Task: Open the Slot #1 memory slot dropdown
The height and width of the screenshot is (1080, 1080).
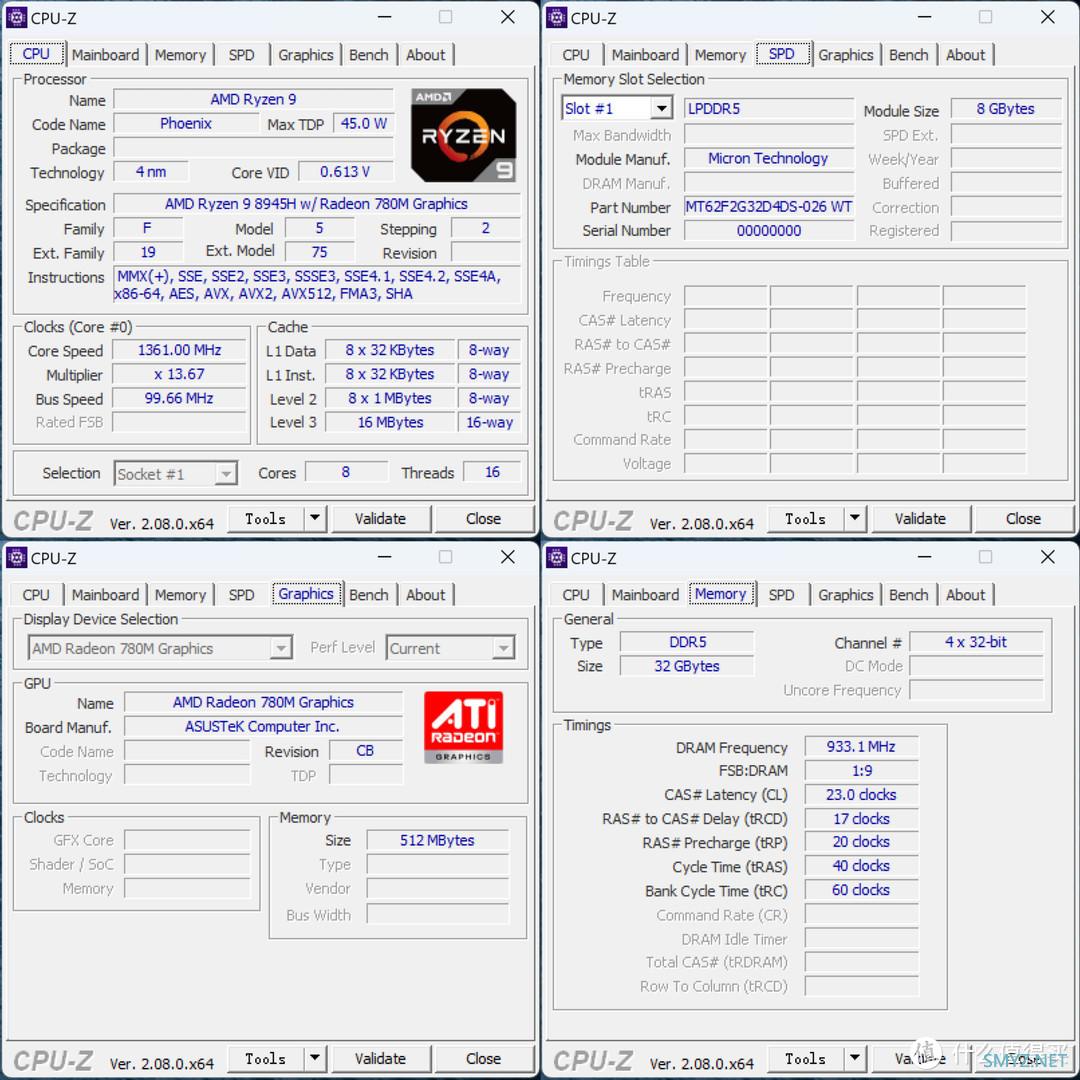Action: click(x=661, y=108)
